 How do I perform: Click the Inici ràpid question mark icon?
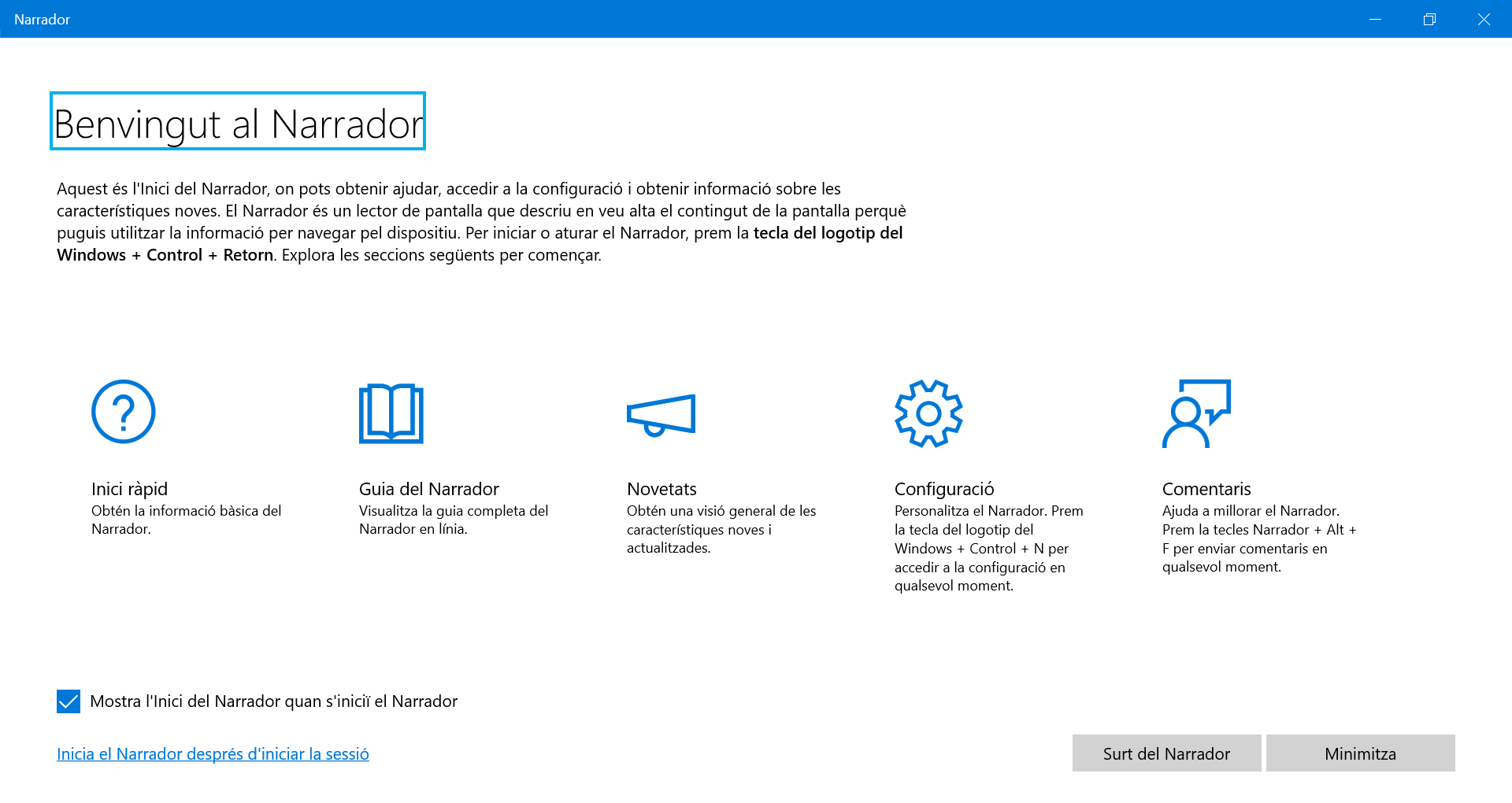tap(124, 412)
